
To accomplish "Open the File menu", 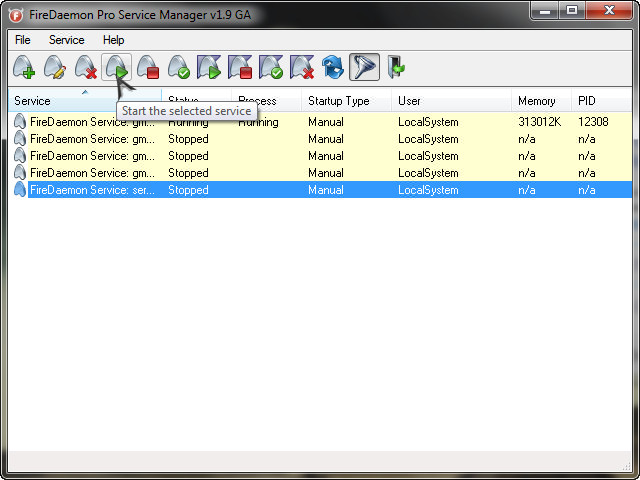I will (23, 40).
